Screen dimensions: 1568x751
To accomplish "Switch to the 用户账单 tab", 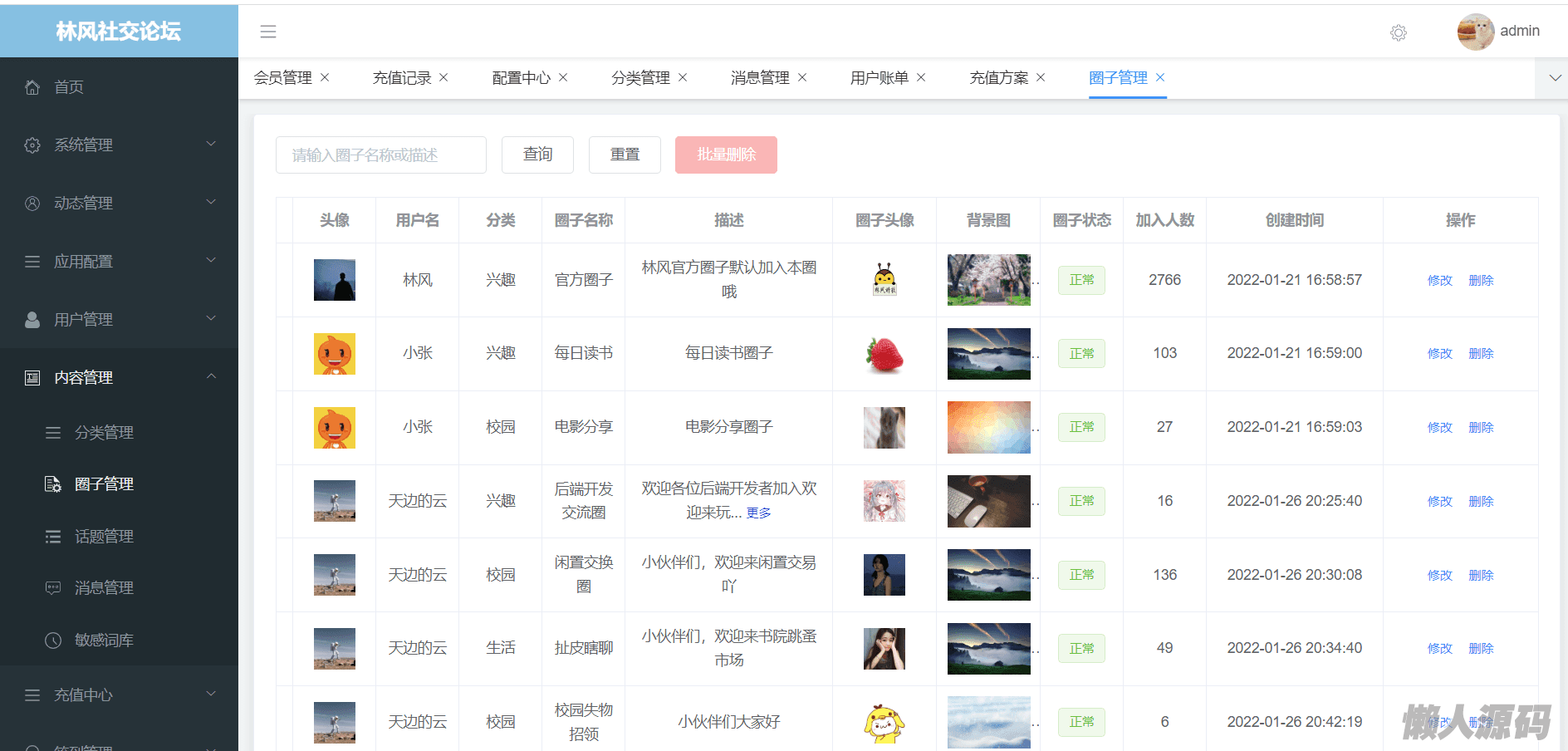I will (x=879, y=78).
